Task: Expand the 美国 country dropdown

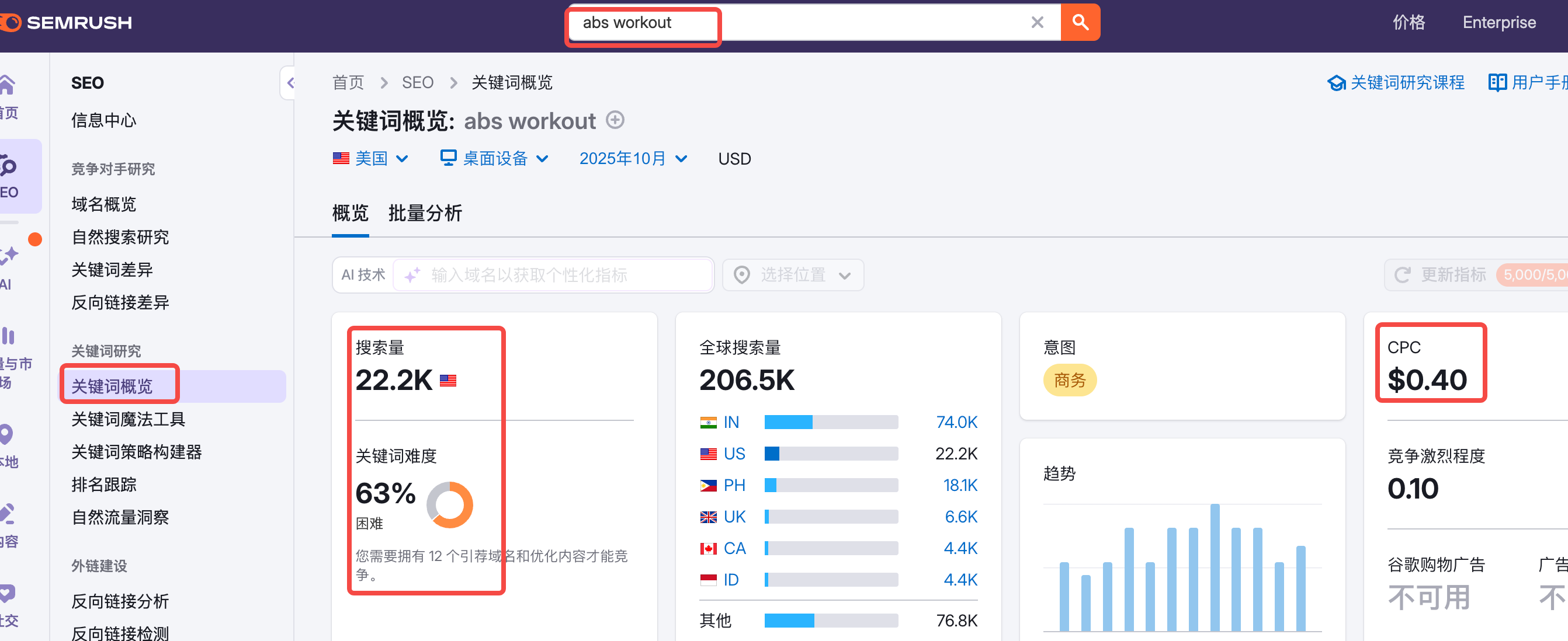Action: (x=370, y=159)
